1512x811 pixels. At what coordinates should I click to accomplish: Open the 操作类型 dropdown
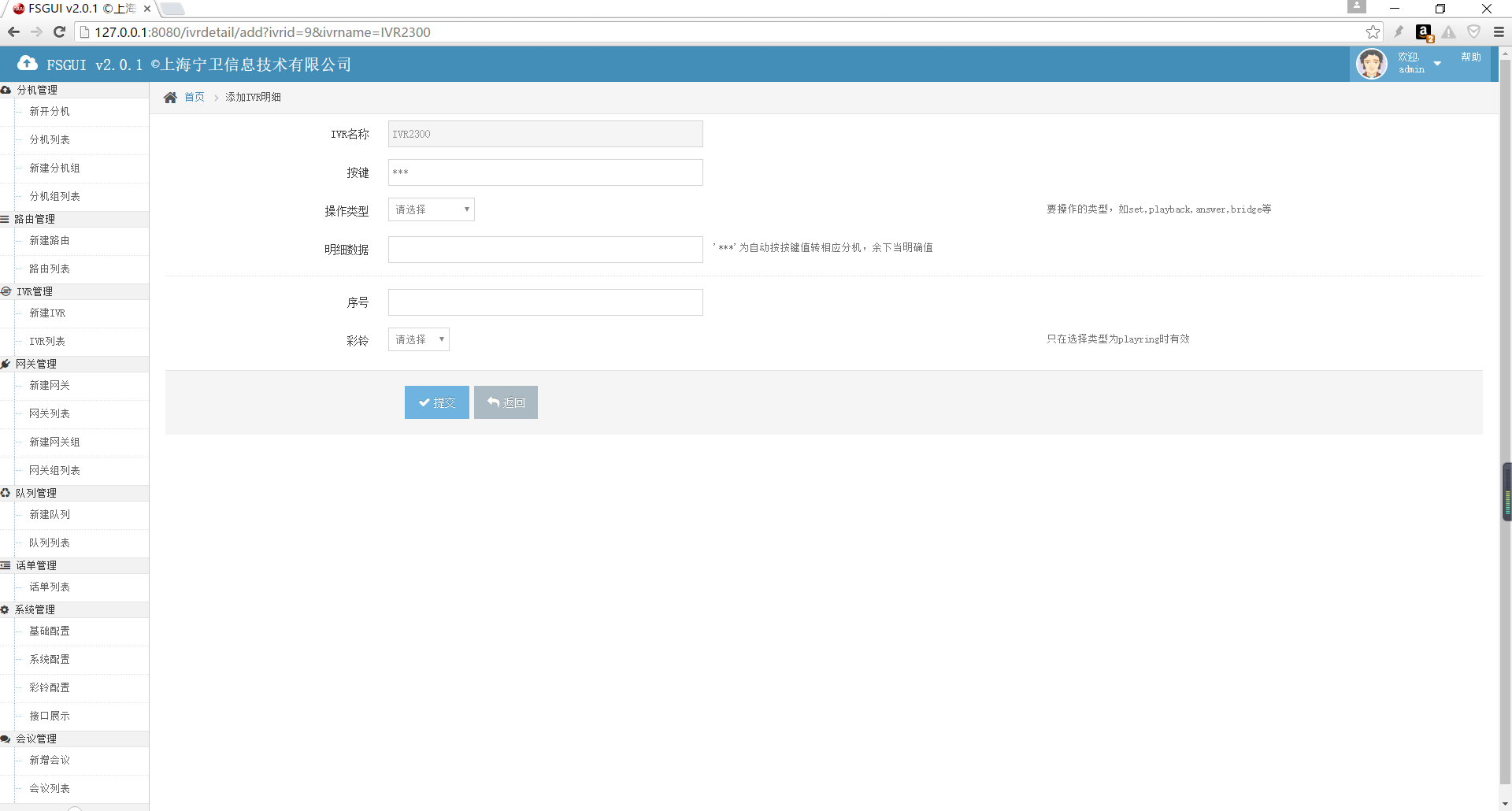pos(432,209)
